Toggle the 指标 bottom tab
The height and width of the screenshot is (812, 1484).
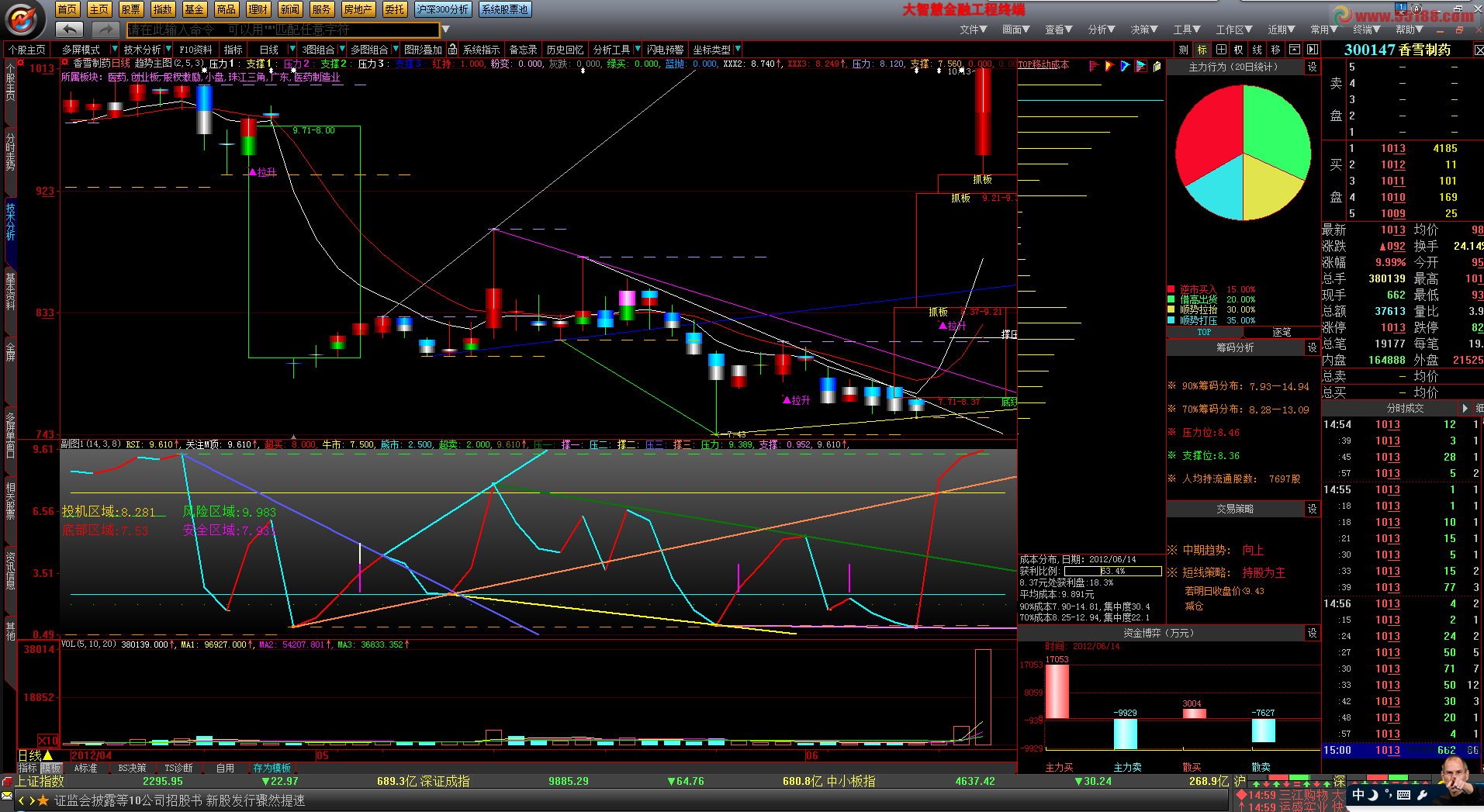coord(28,768)
